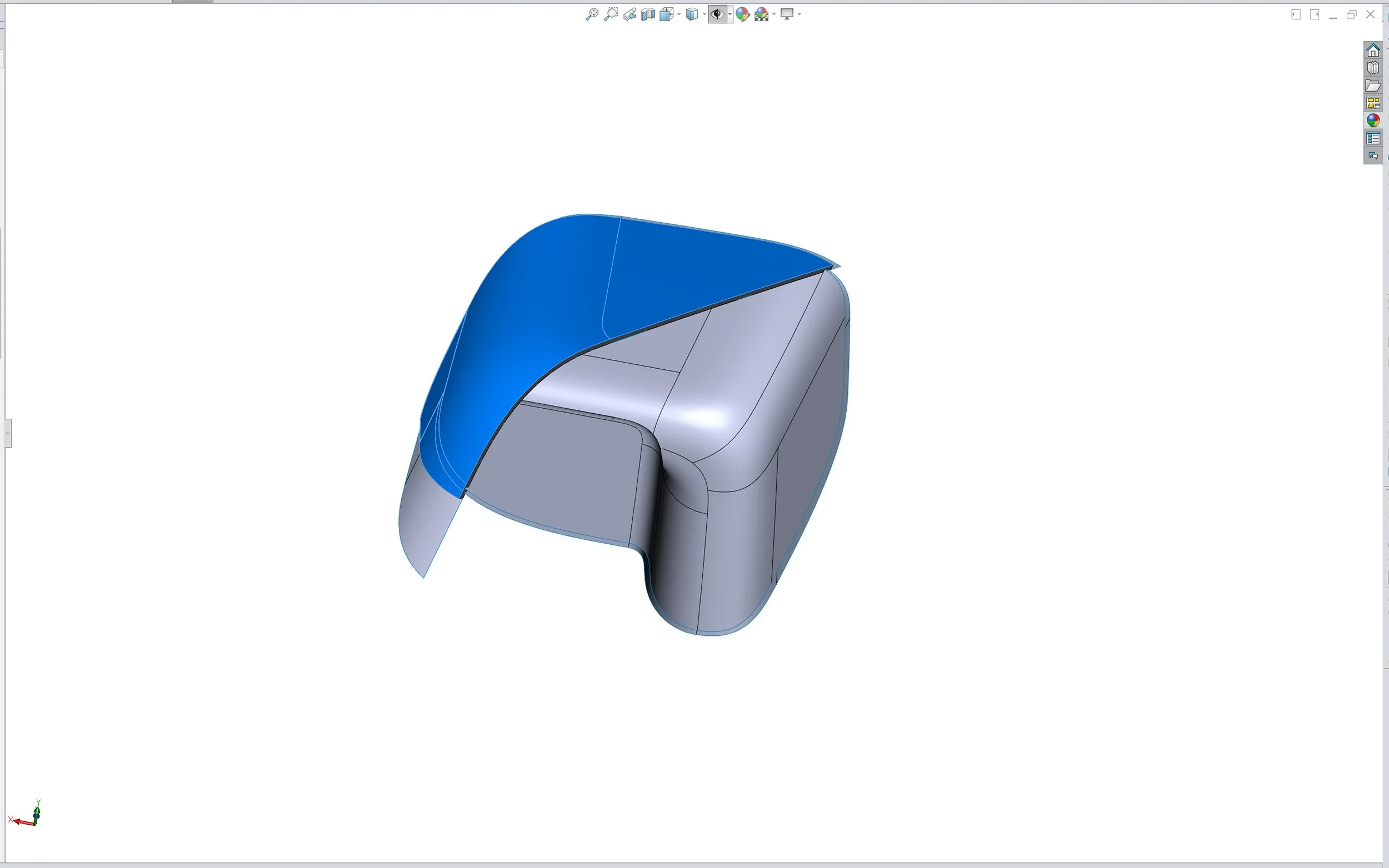1389x868 pixels.
Task: Open SOLIDWORKS Resources home tab
Action: (1372, 51)
